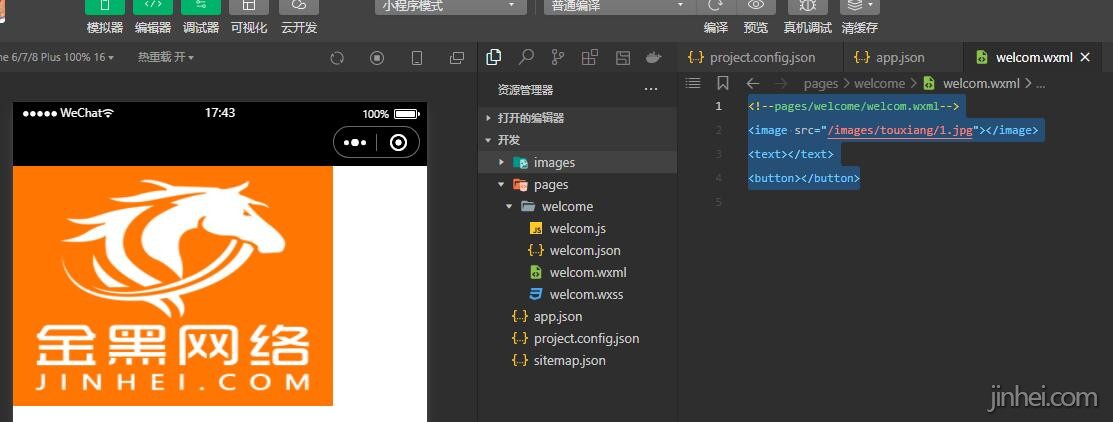This screenshot has width=1113, height=422.
Task: Open the 普通编译 compile mode dropdown
Action: [620, 6]
